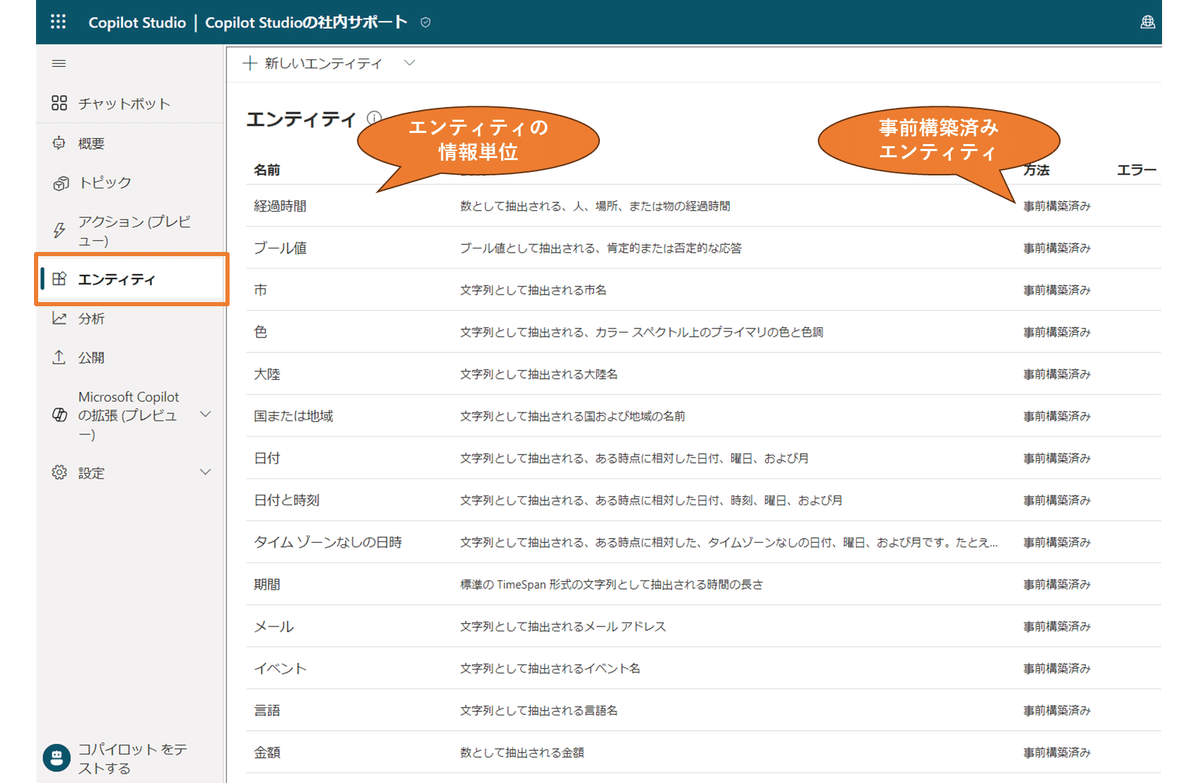Screen dimensions: 1200x783
Task: Open the 国または地域 entity
Action: (293, 416)
